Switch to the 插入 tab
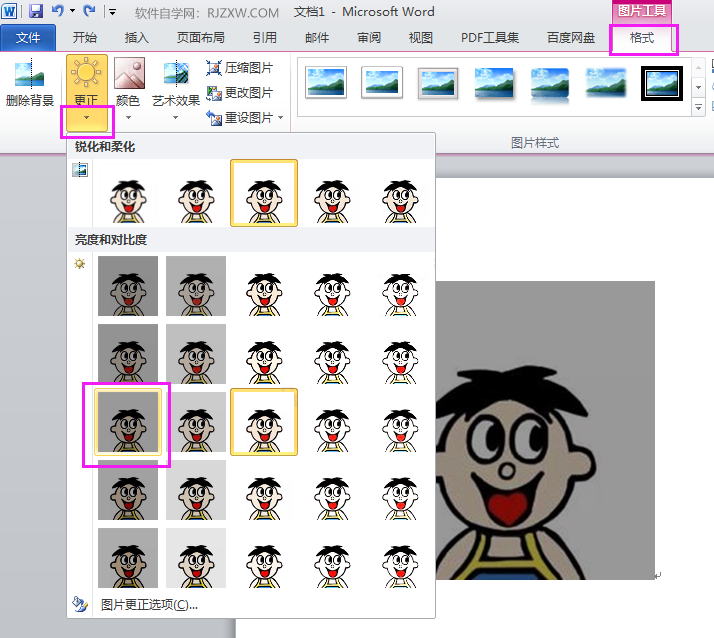This screenshot has width=714, height=638. tap(137, 38)
